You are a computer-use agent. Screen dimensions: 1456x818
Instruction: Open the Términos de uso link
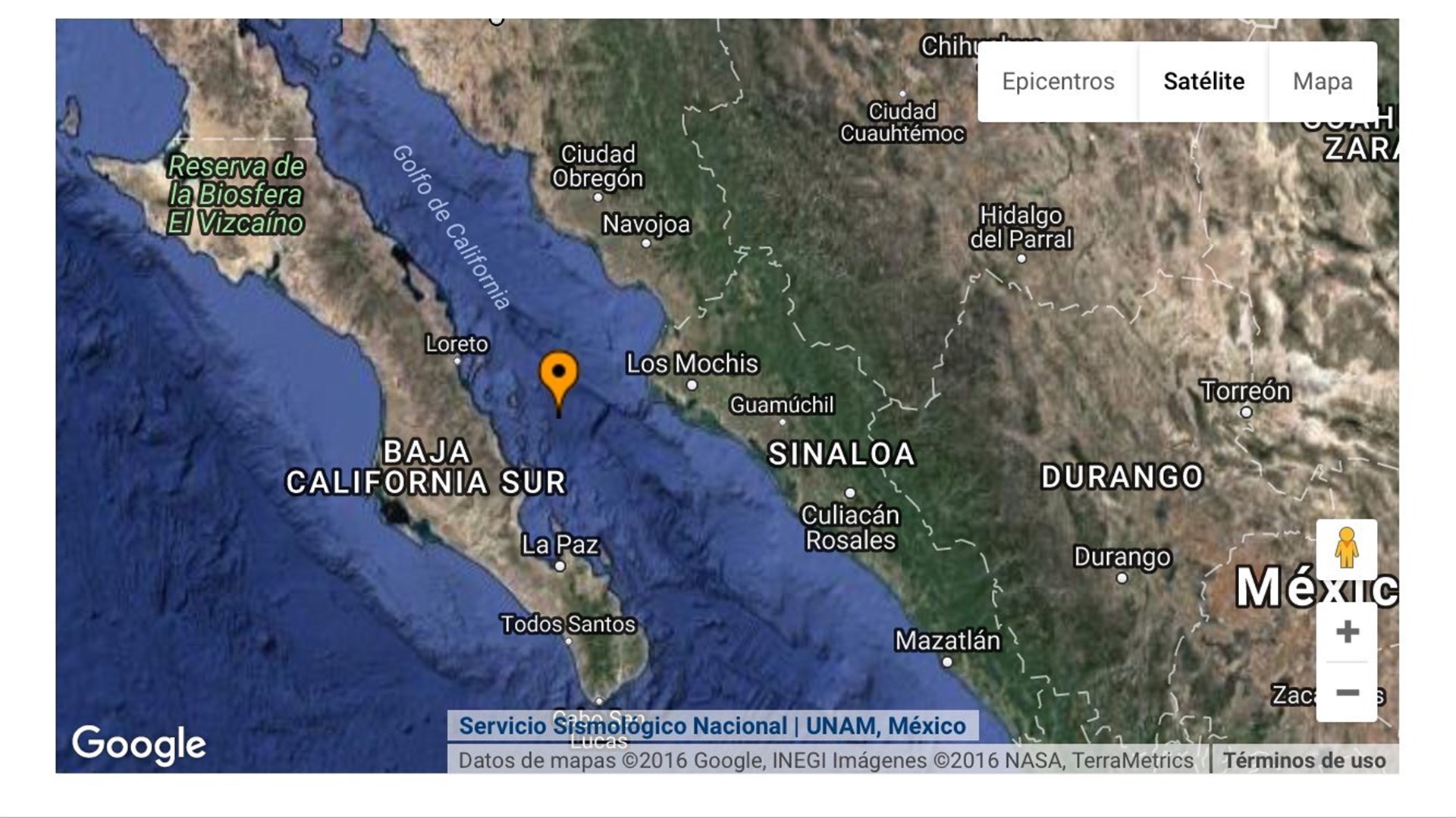pyautogui.click(x=1304, y=760)
